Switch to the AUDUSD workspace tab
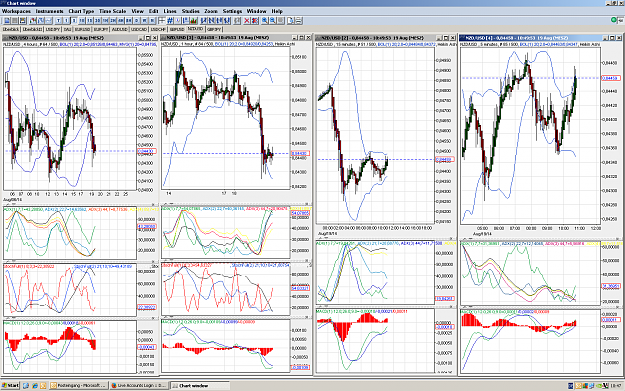Screen dimensions: 625x391 (x=120, y=29)
